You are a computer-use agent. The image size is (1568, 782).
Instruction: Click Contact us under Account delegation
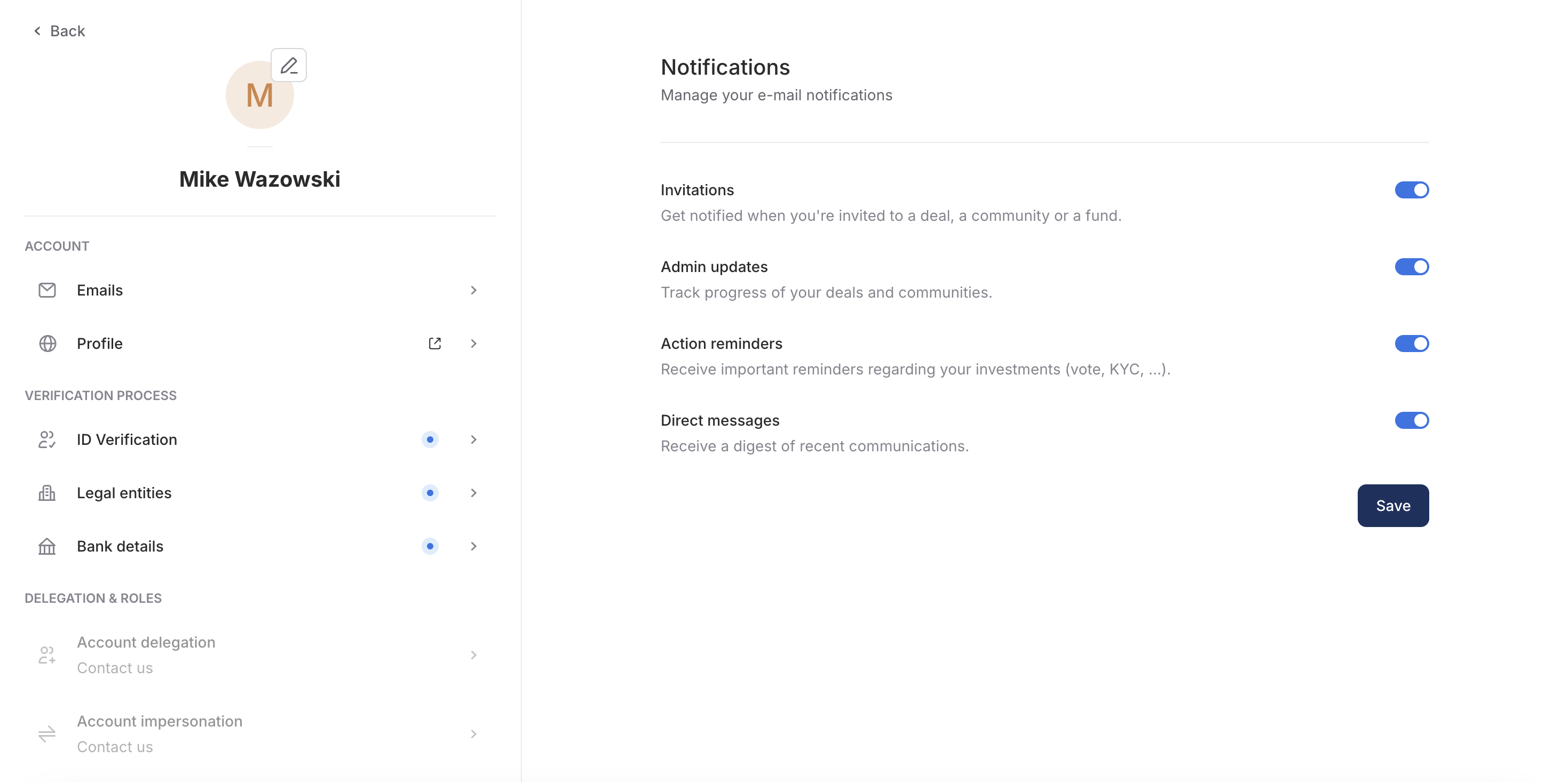pyautogui.click(x=114, y=668)
